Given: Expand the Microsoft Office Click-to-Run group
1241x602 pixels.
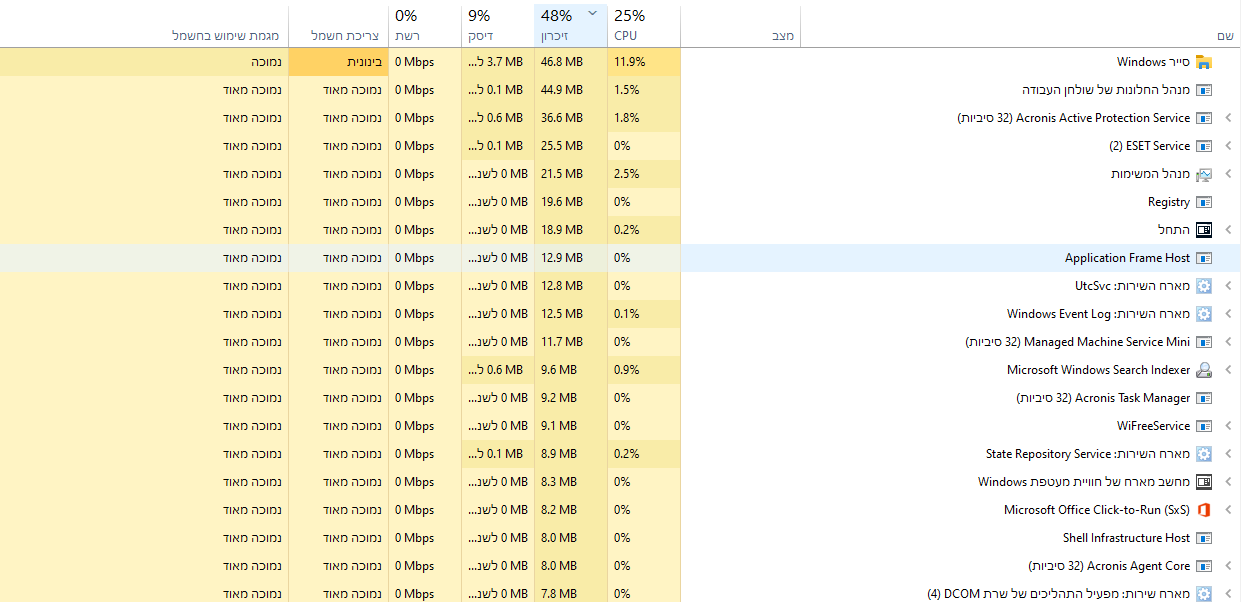Looking at the screenshot, I should point(1229,510).
